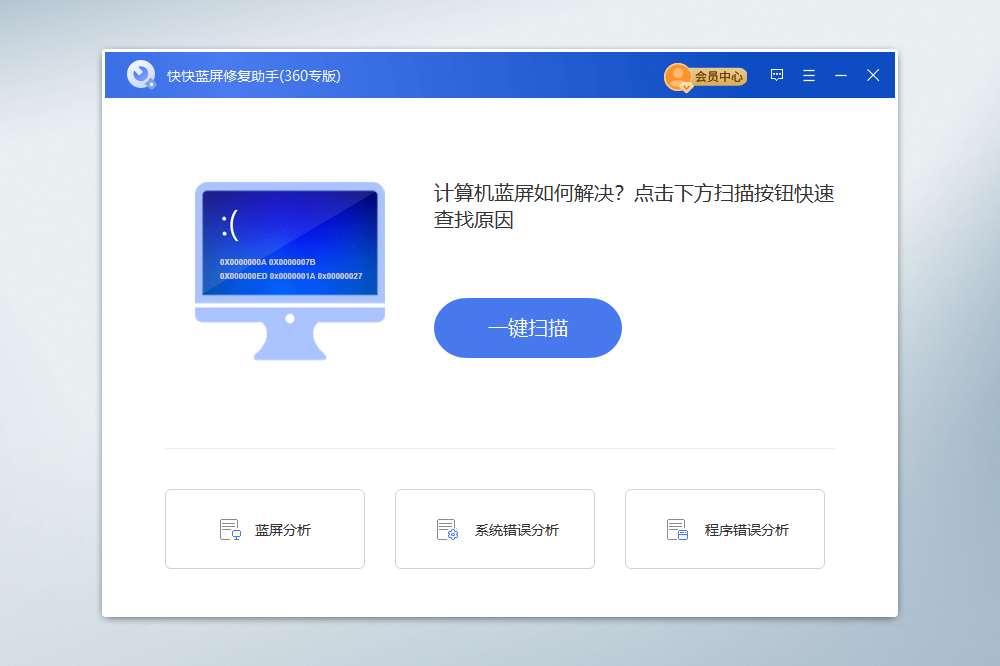This screenshot has width=1000, height=666.
Task: Click the 蓝屏分析 monitor document icon
Action: coord(230,530)
